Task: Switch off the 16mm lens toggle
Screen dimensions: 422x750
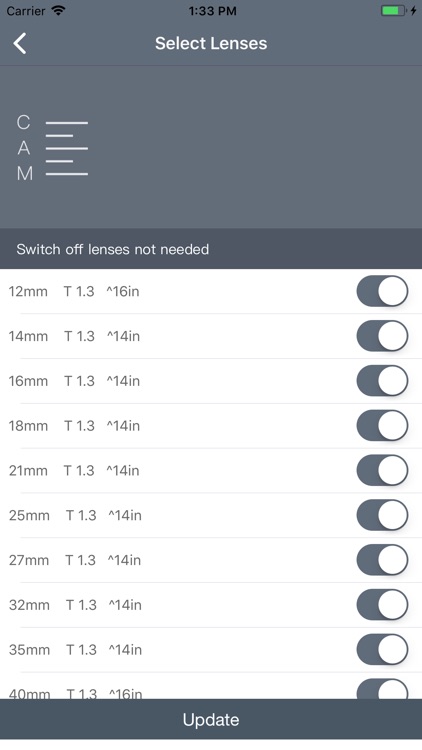Action: coord(382,381)
